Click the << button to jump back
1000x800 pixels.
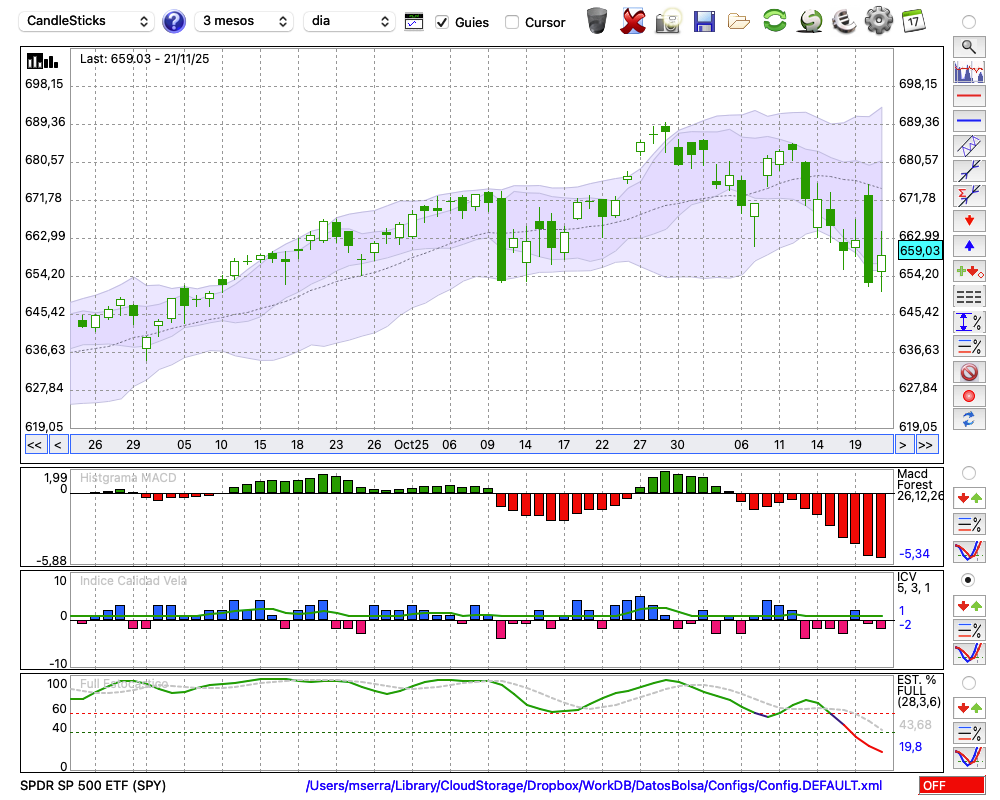(34, 445)
